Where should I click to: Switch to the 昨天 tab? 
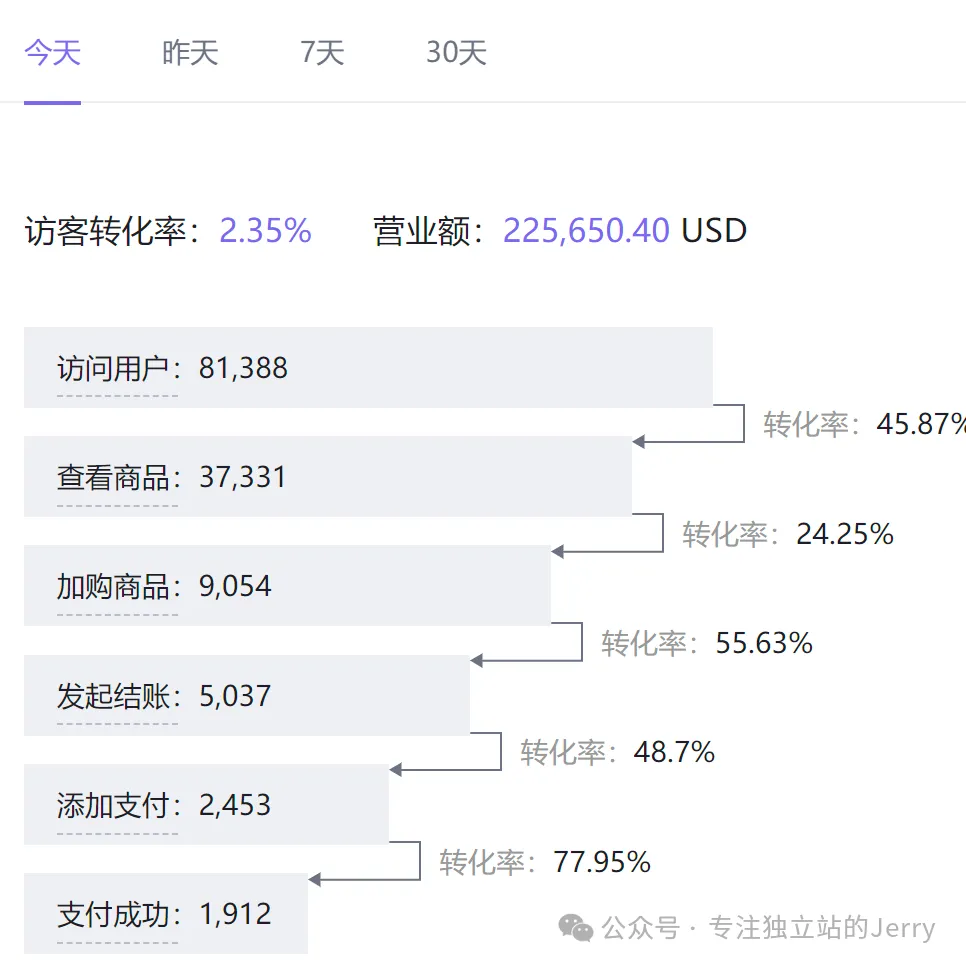[189, 52]
